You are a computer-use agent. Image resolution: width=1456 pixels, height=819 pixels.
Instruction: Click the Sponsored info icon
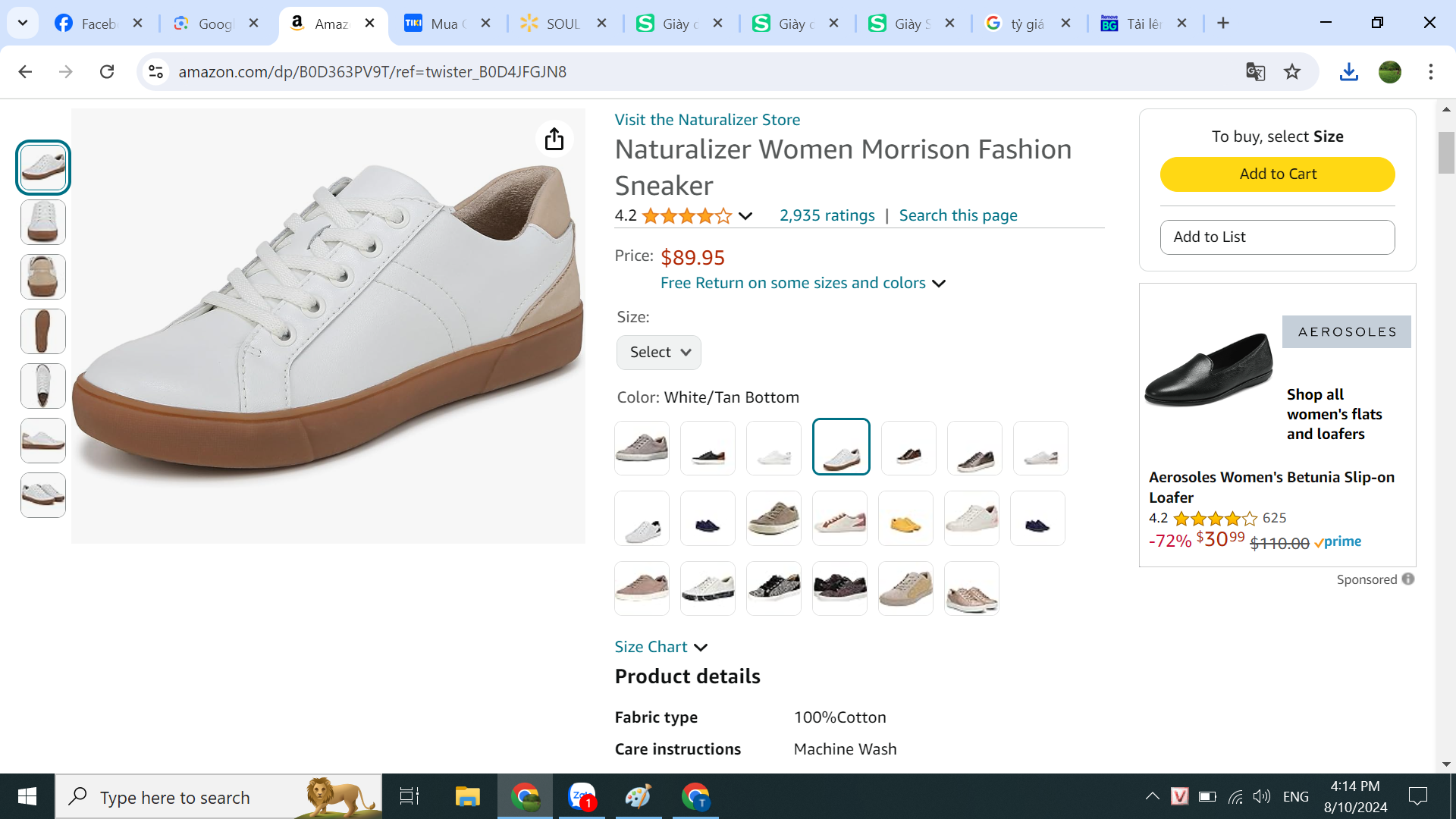click(x=1408, y=579)
